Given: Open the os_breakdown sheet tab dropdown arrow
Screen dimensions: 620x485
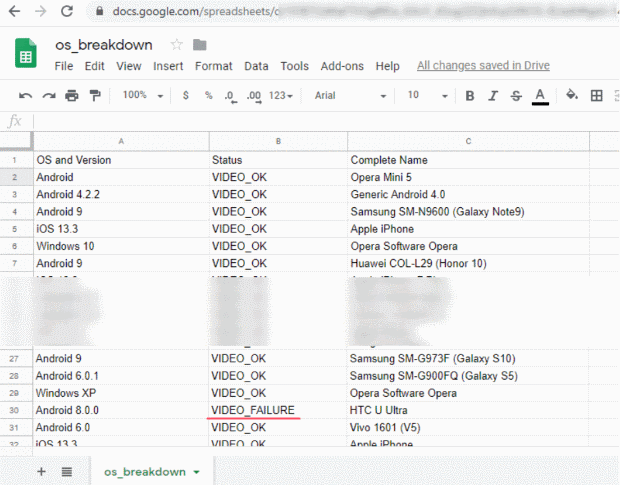Looking at the screenshot, I should (x=197, y=472).
